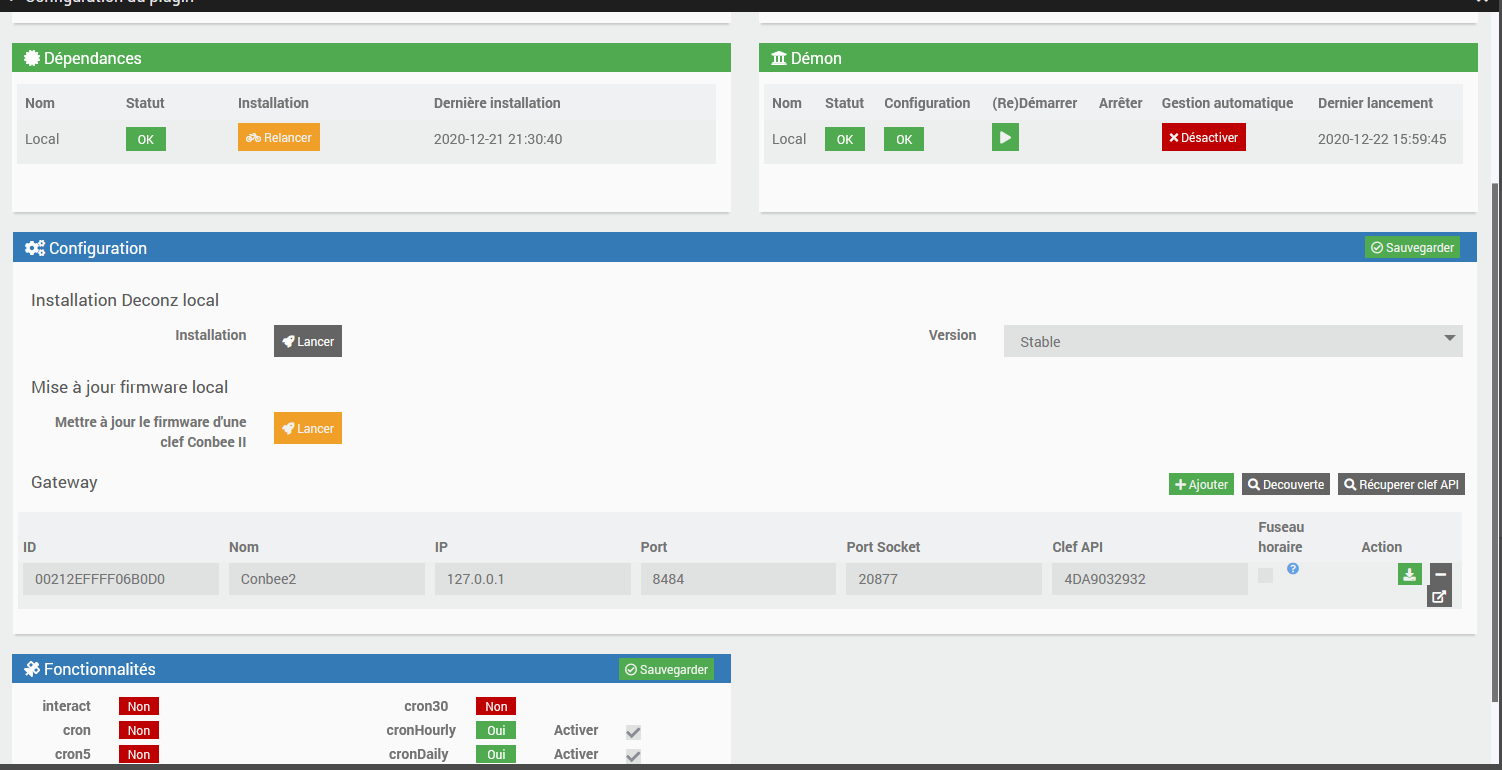This screenshot has height=770, width=1502.
Task: Download the Conbee2 gateway configuration
Action: coord(1409,574)
